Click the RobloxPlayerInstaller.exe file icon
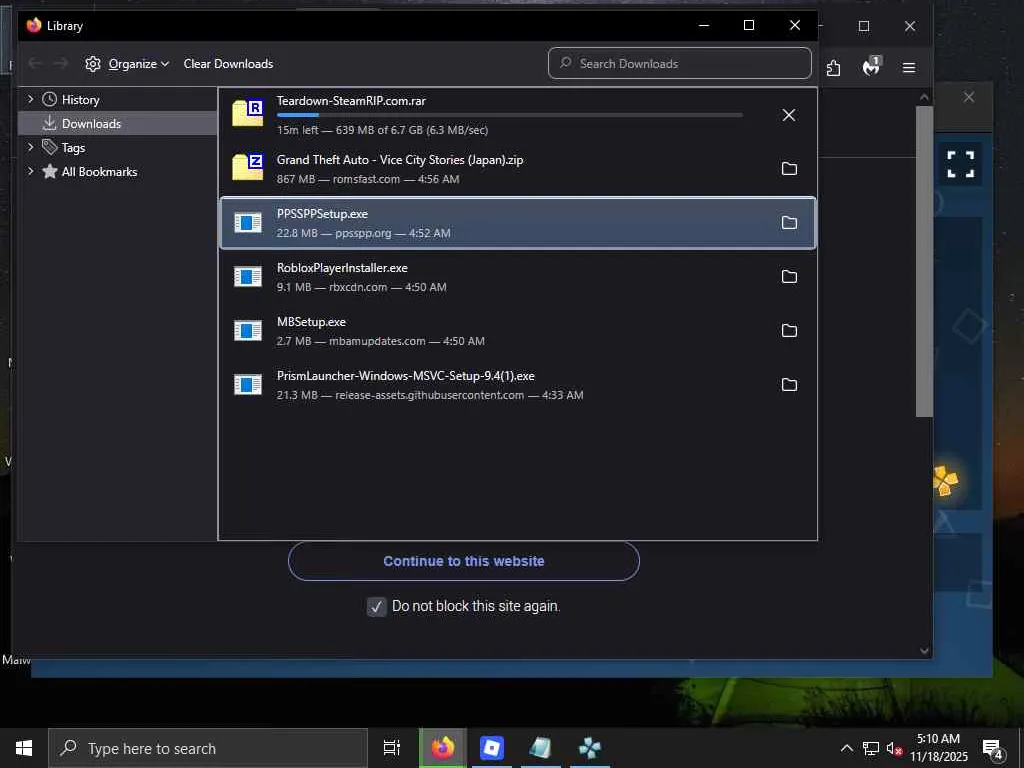This screenshot has height=768, width=1024. [248, 276]
